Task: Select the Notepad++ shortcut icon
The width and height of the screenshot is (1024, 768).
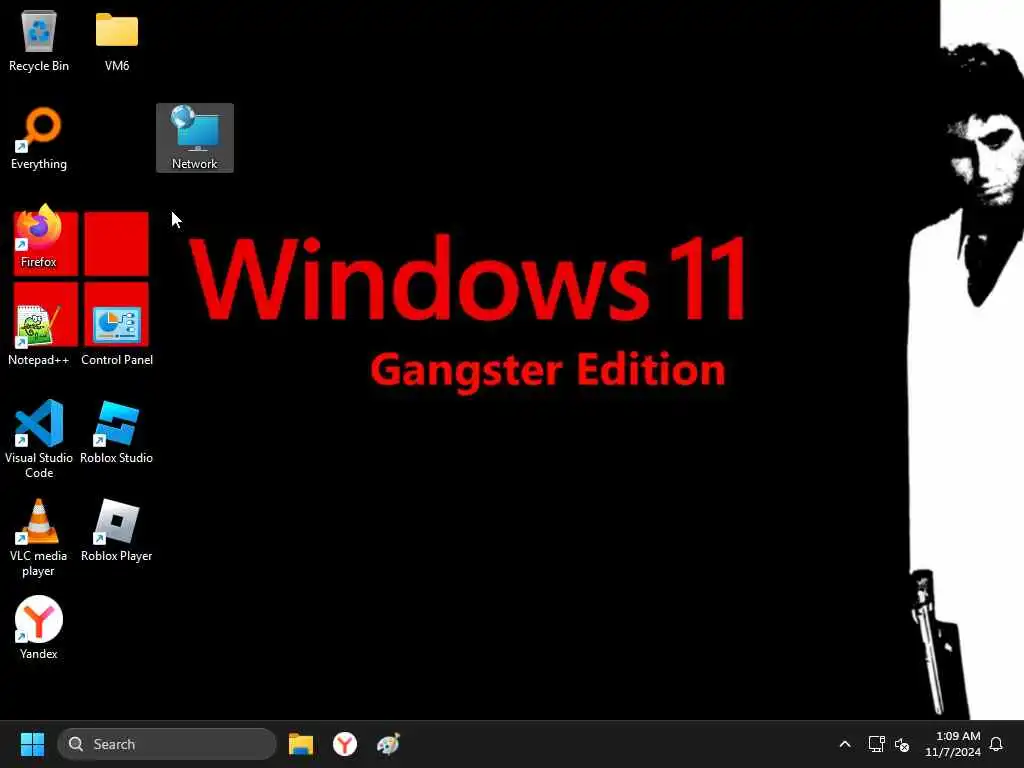Action: pyautogui.click(x=39, y=334)
